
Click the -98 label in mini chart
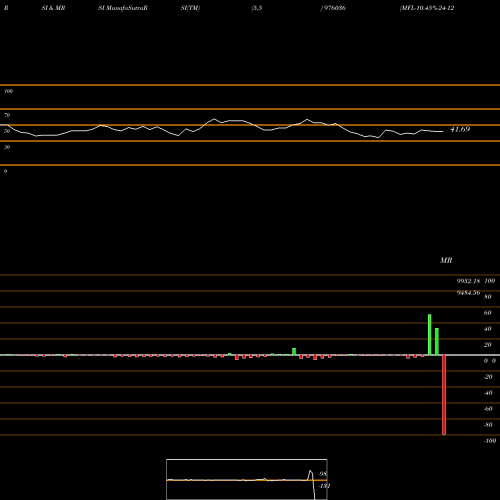[323, 474]
